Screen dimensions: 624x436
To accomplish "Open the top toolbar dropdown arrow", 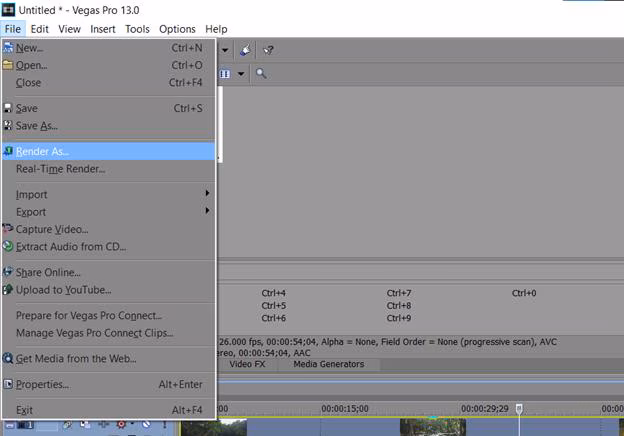I will [225, 50].
